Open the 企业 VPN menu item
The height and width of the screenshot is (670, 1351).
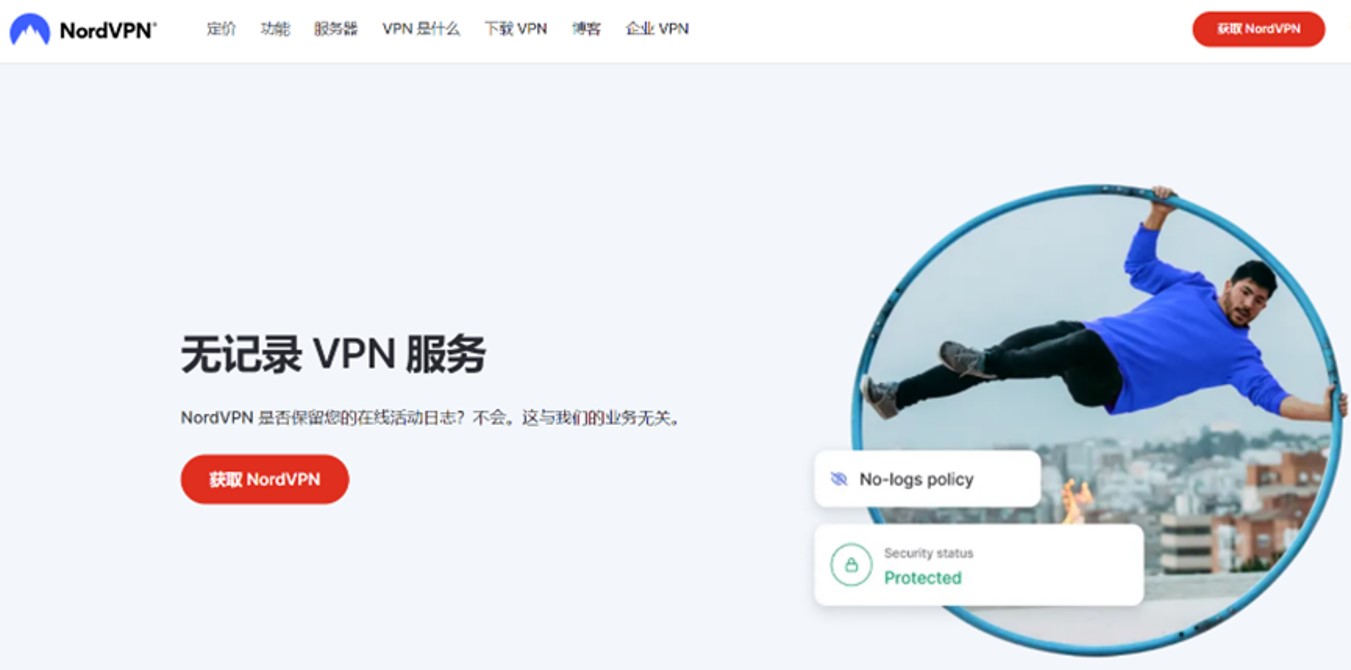(x=657, y=29)
